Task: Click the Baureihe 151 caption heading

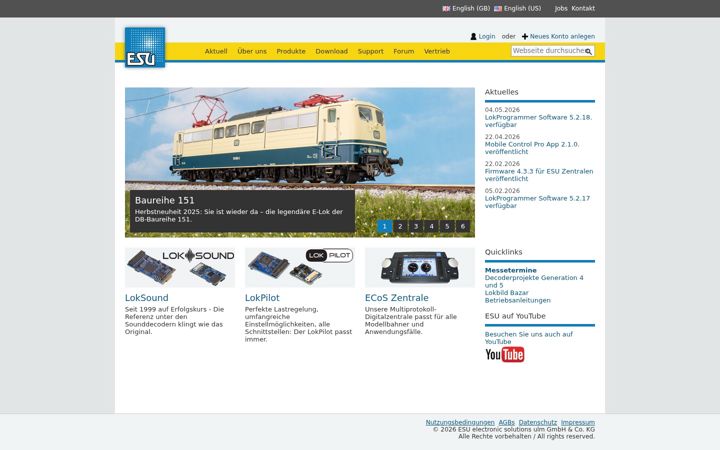Action: 164,201
